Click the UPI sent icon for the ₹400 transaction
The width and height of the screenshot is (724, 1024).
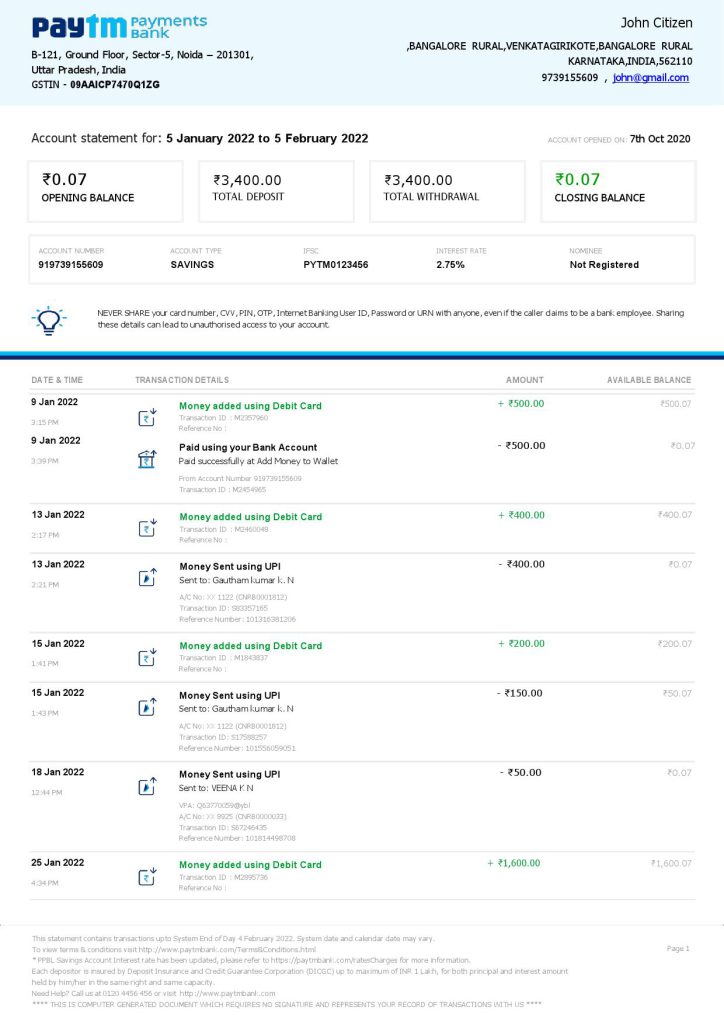click(147, 577)
